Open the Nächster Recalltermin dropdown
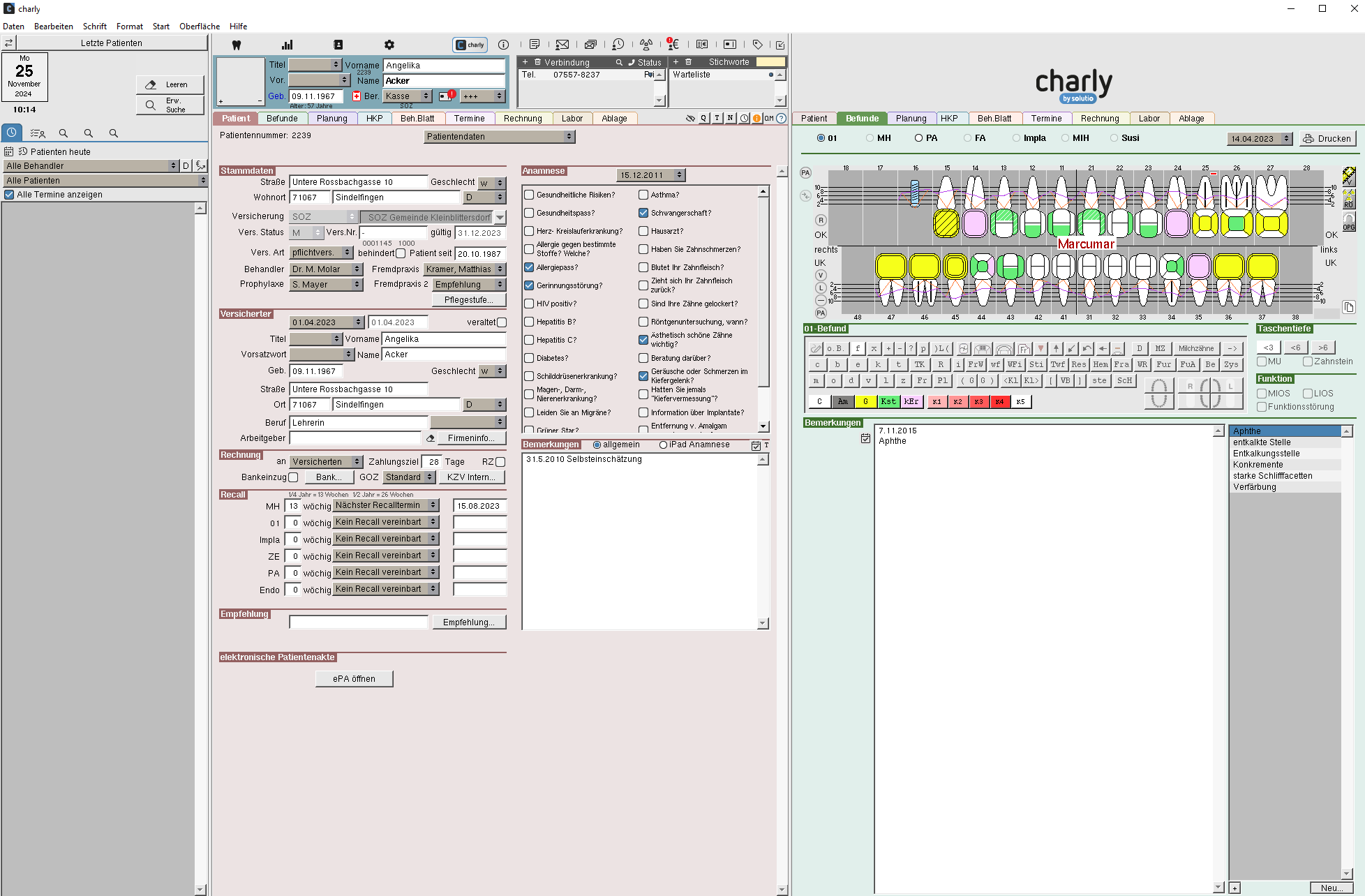The image size is (1365, 896). [x=386, y=505]
